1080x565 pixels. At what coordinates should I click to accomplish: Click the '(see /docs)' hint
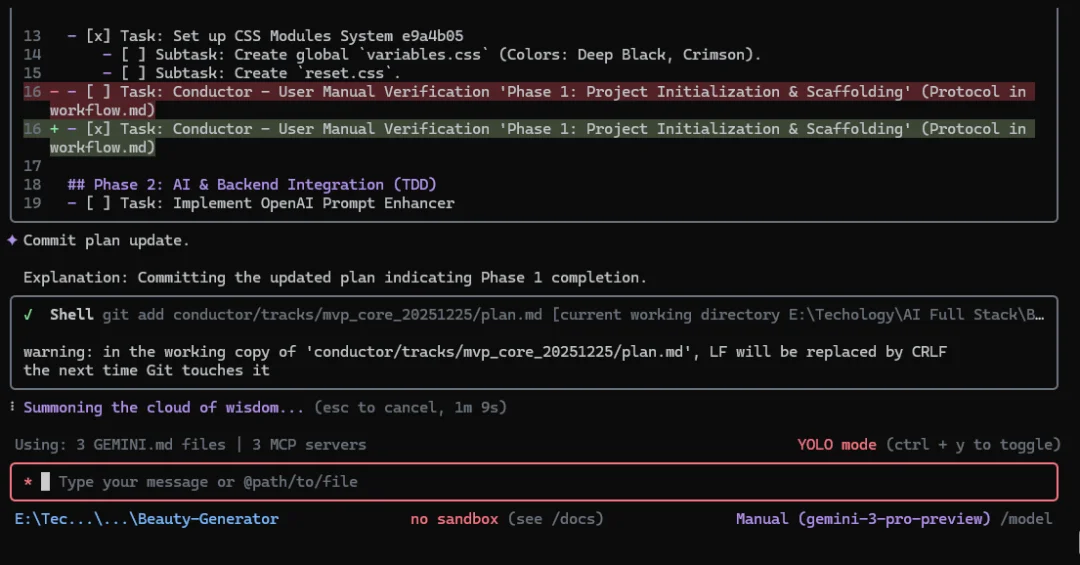point(555,519)
